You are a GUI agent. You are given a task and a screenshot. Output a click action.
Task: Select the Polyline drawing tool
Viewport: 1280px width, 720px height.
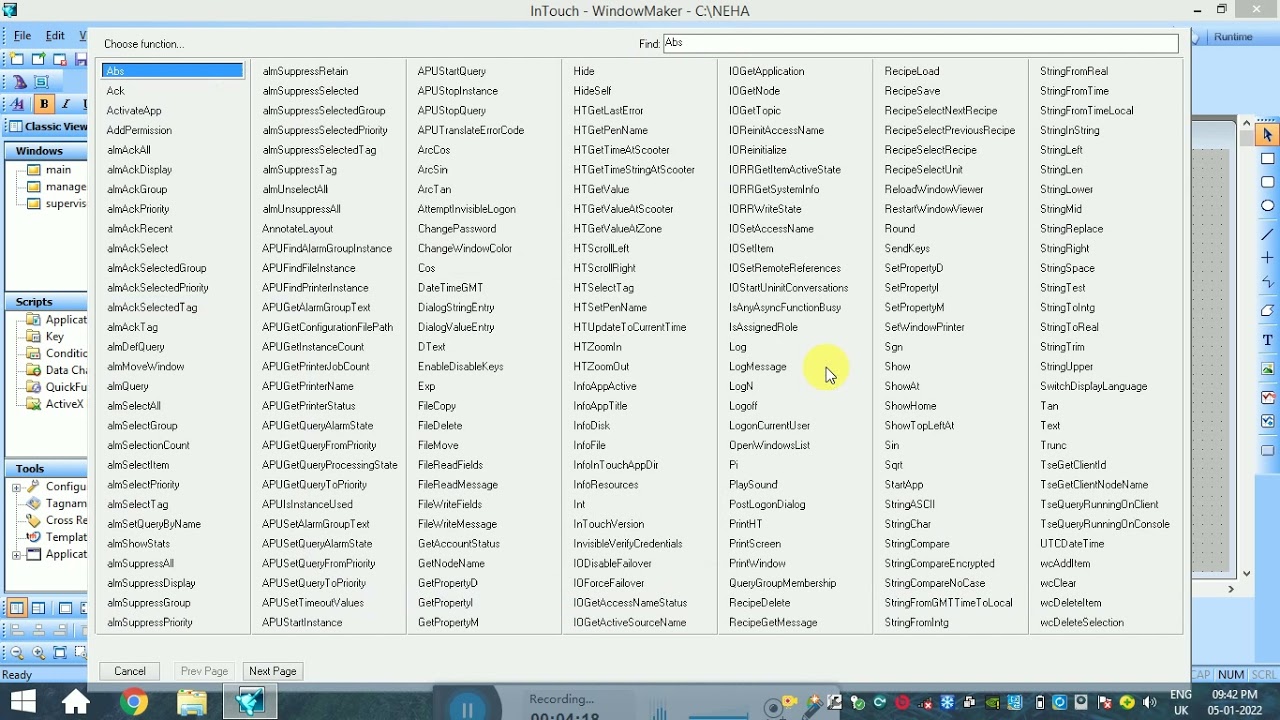(1267, 283)
